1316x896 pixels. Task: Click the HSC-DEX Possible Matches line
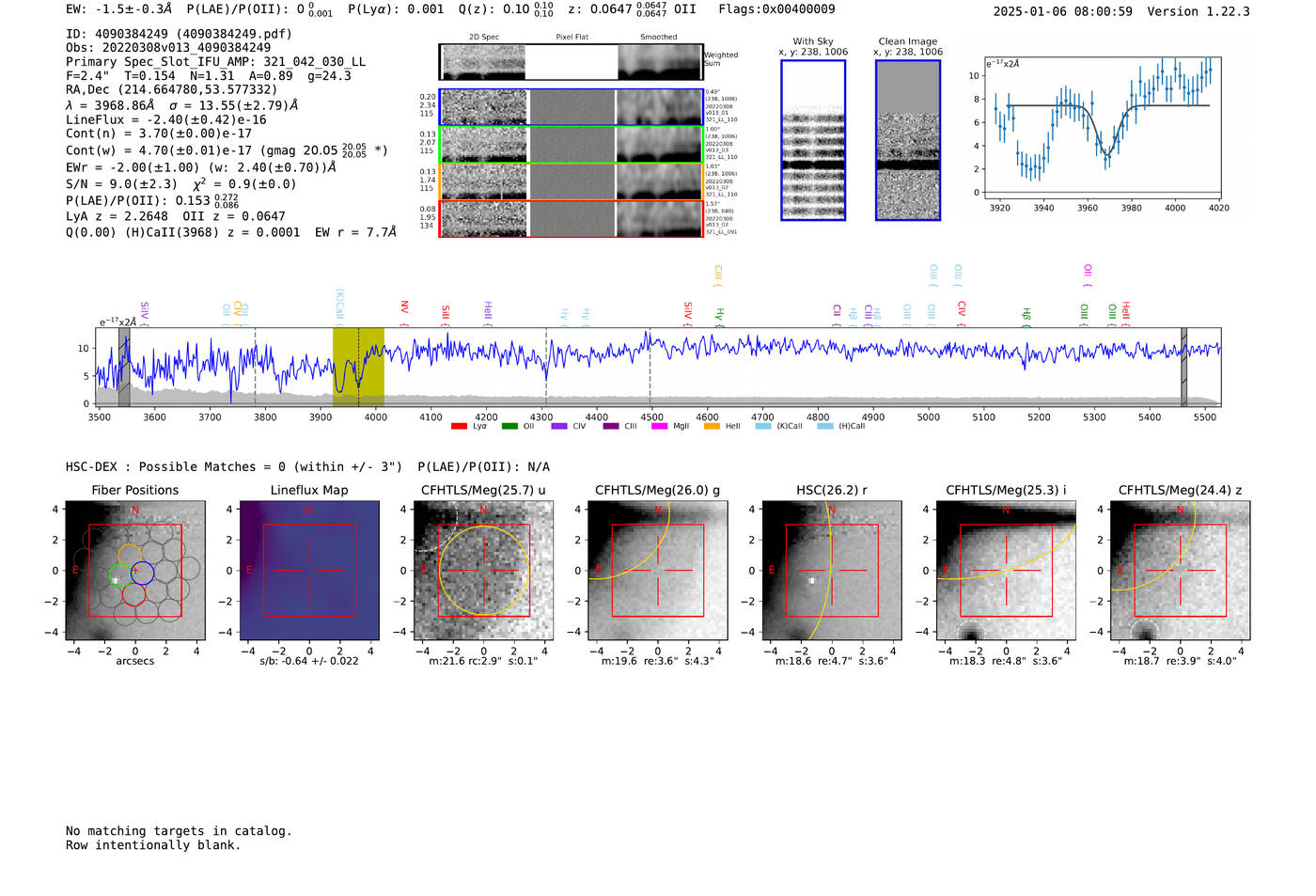click(x=307, y=467)
